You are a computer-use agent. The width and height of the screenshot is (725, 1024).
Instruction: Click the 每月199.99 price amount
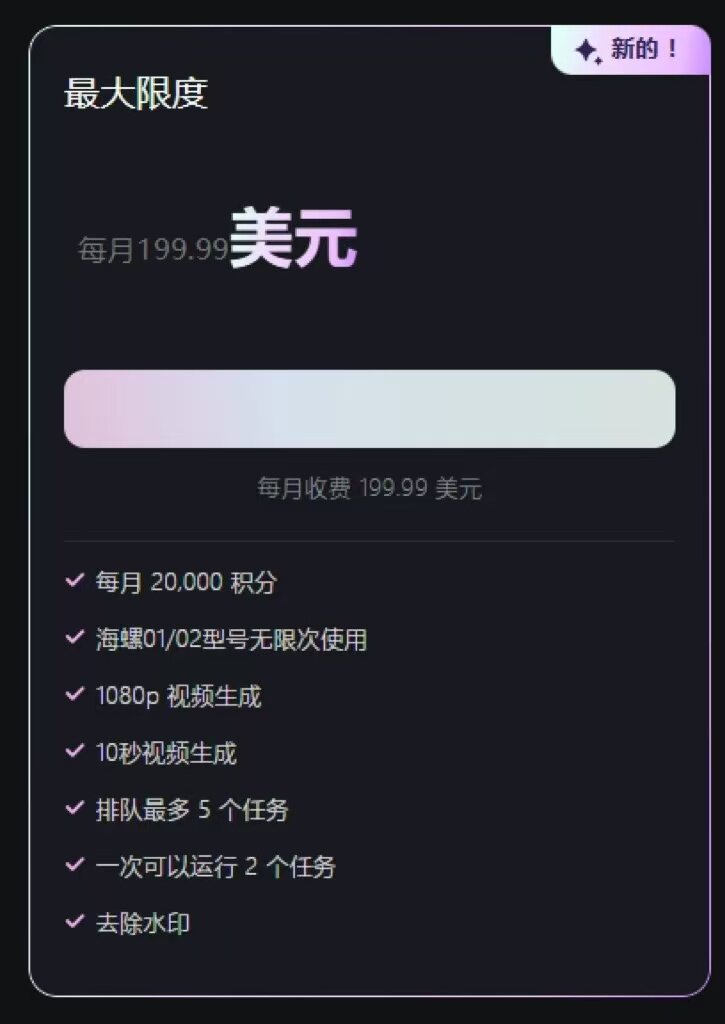154,250
